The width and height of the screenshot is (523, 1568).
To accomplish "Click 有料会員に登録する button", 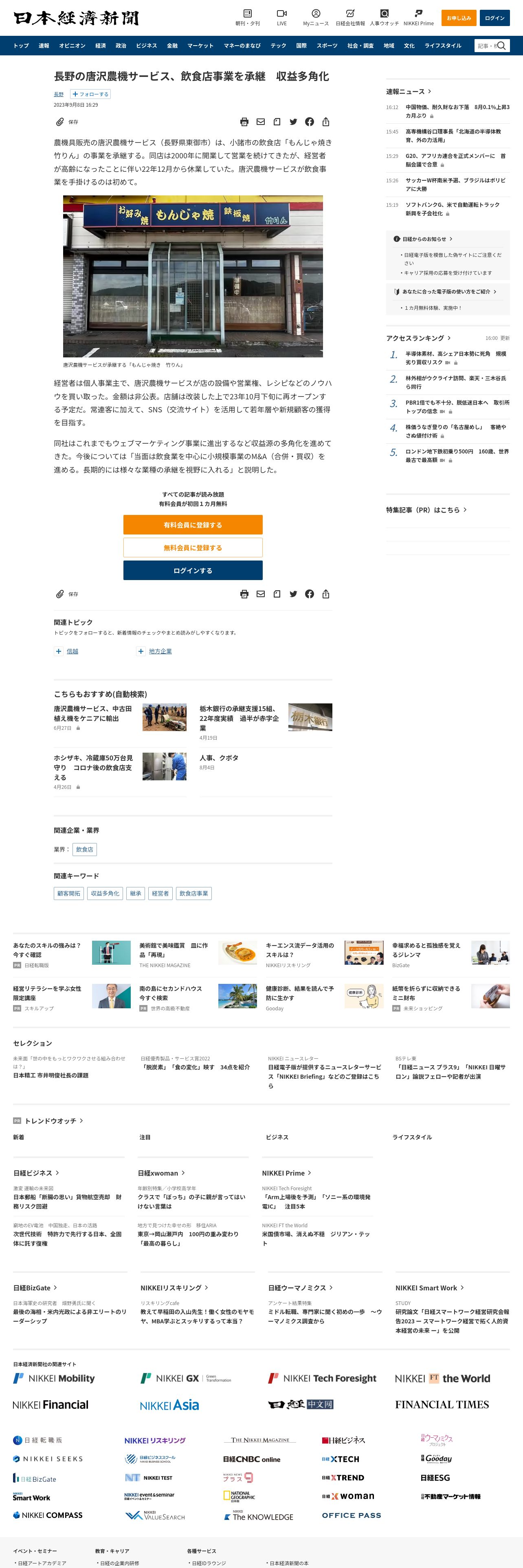I will [x=193, y=525].
